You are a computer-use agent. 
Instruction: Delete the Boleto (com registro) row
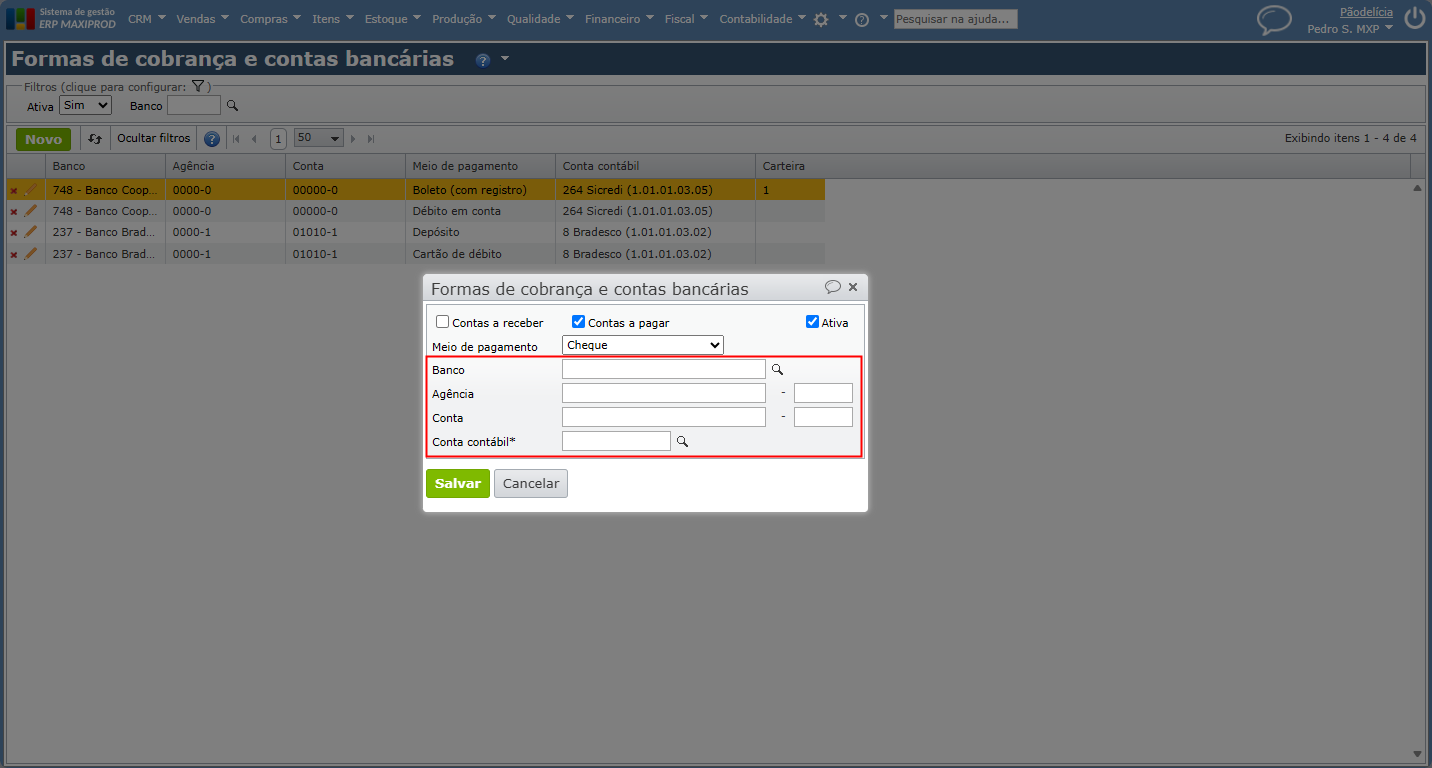14,190
